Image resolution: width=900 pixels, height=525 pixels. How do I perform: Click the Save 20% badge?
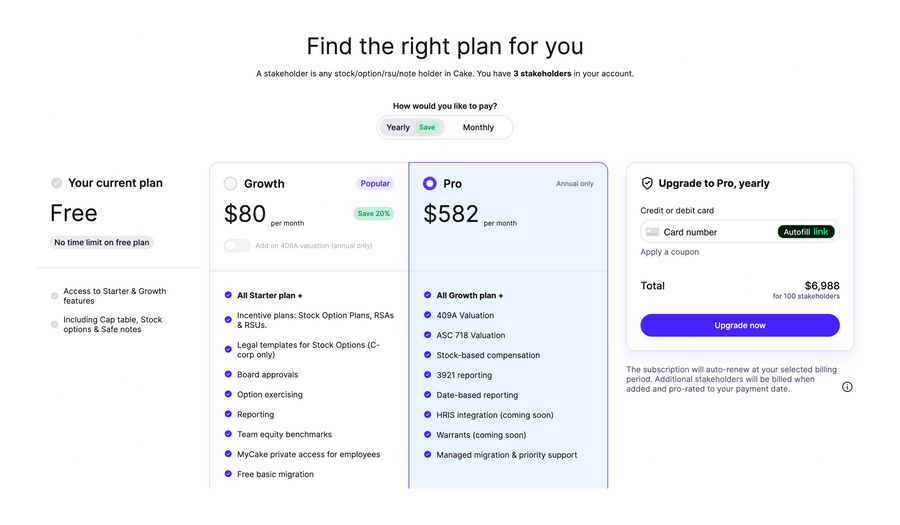point(373,213)
